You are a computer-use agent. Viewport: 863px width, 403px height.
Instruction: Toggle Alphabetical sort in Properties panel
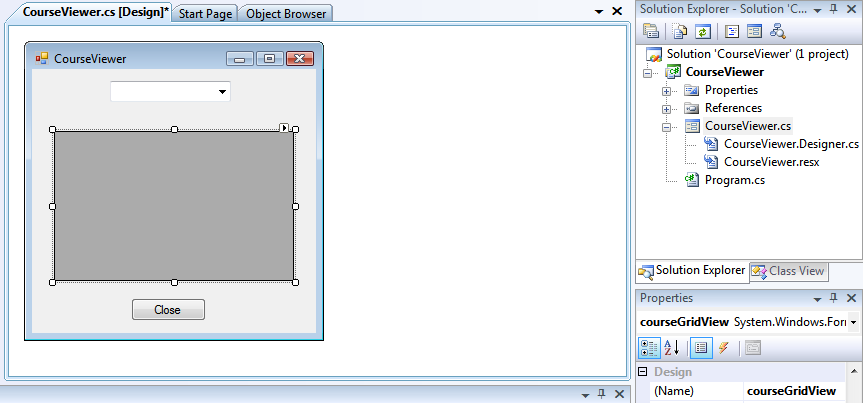(671, 348)
